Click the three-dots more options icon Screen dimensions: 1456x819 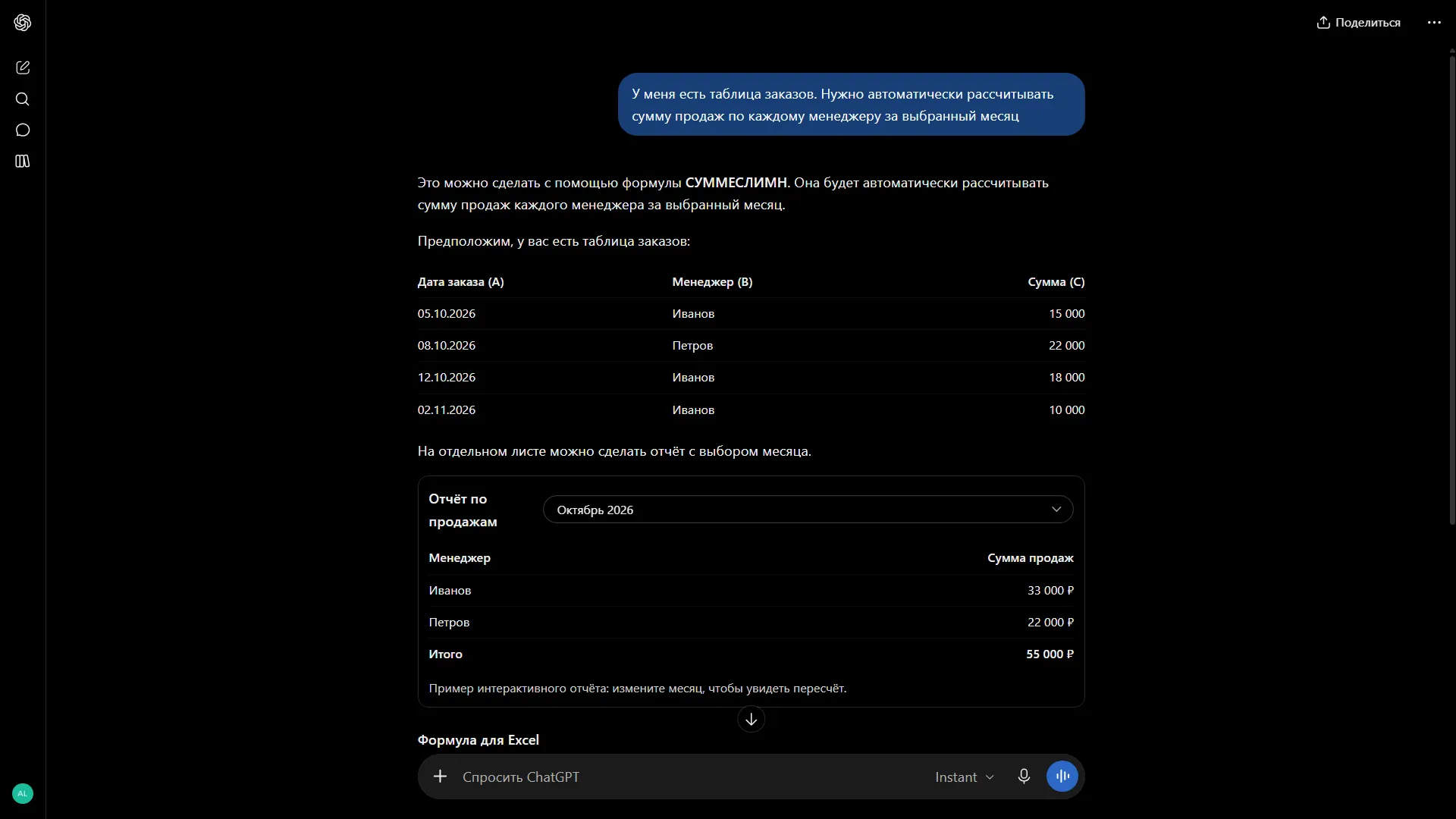coord(1434,23)
